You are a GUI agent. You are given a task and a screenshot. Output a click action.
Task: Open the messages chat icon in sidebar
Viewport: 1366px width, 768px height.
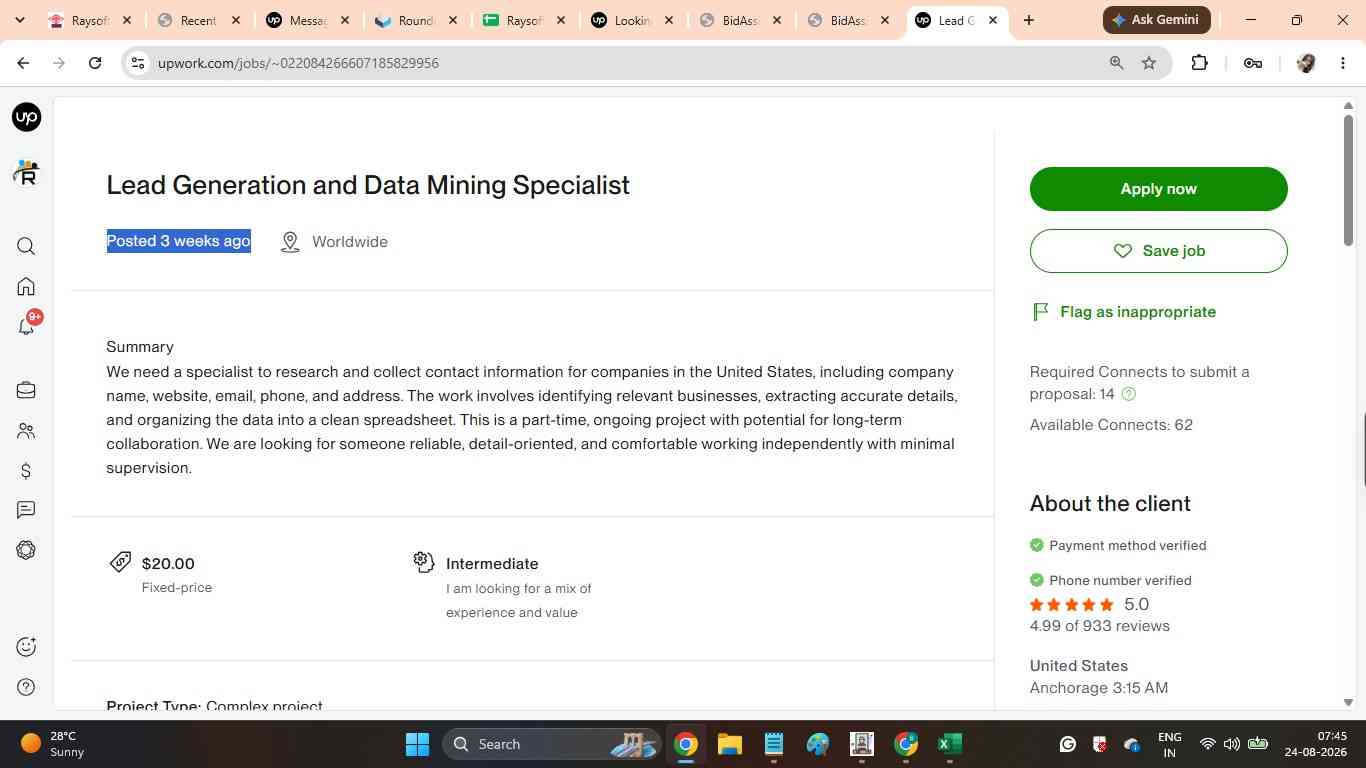pos(27,510)
